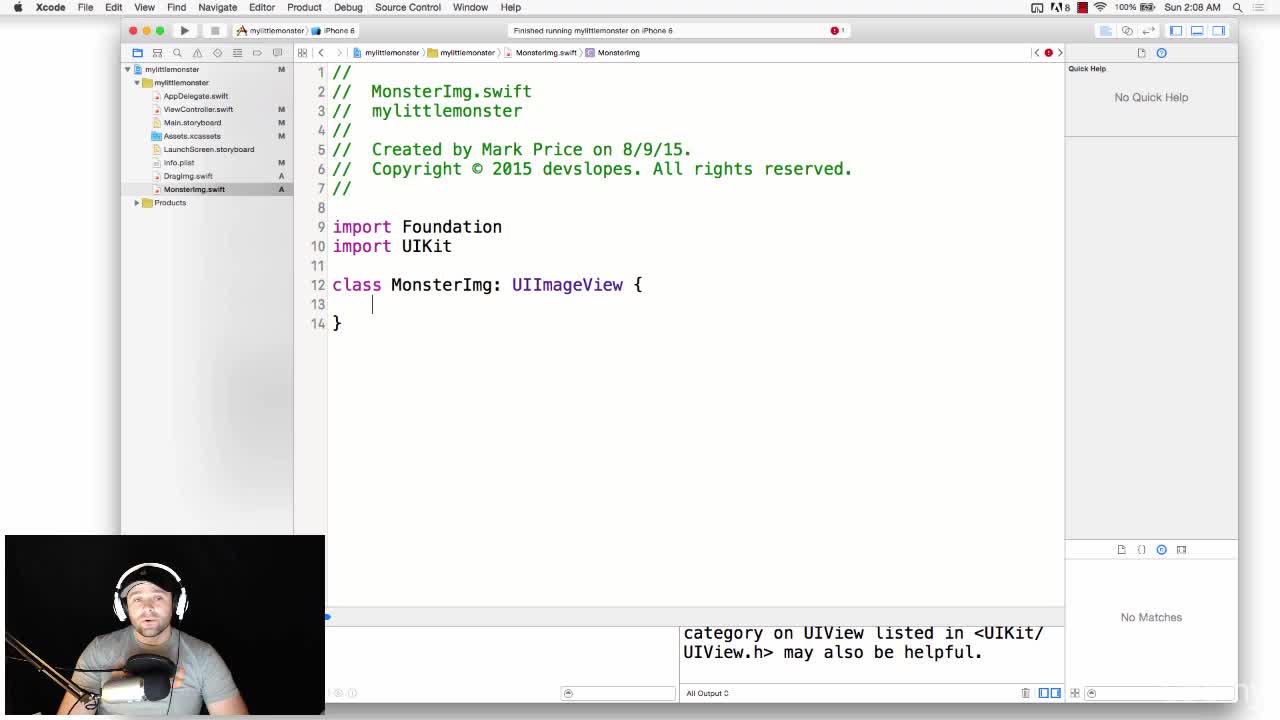1280x720 pixels.
Task: Open the Wi-Fi status menu
Action: tap(1100, 7)
